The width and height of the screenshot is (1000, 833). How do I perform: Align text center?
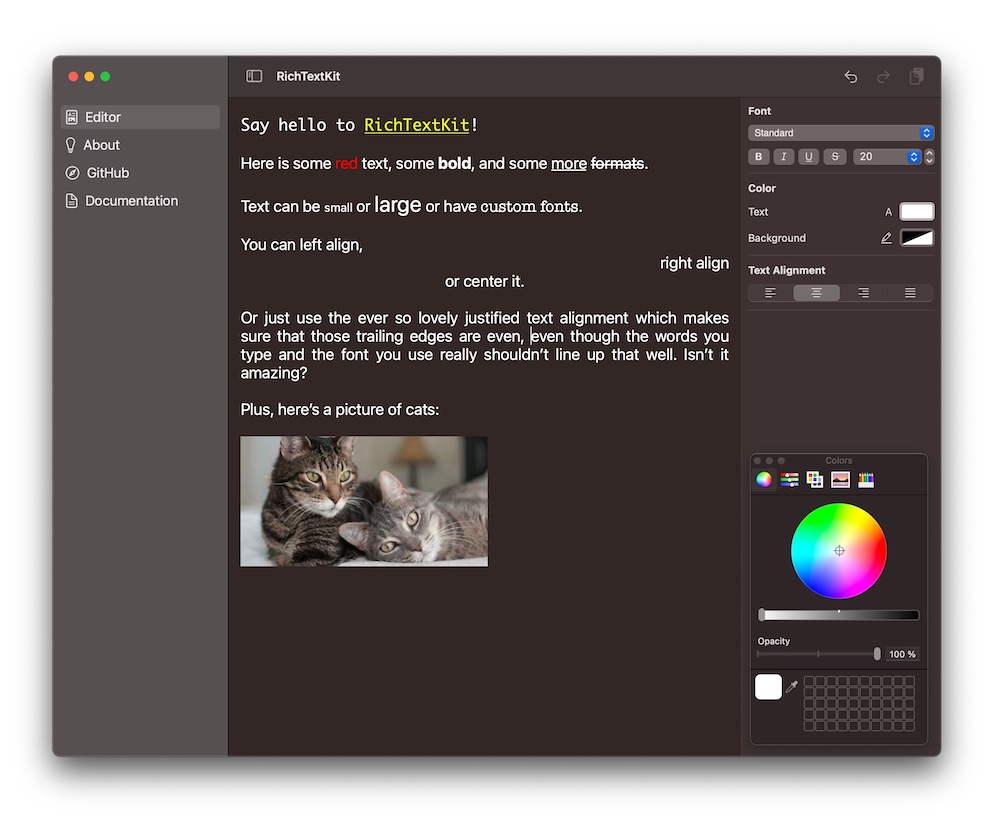click(816, 293)
